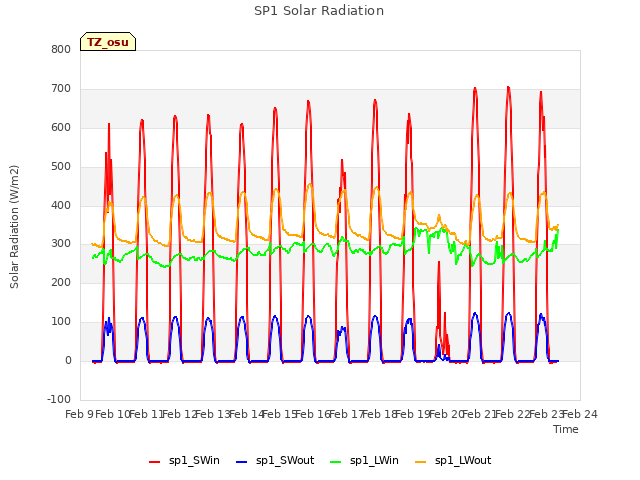The height and width of the screenshot is (480, 640).
Task: Click the 500 y-axis tick label
Action: pos(61,167)
